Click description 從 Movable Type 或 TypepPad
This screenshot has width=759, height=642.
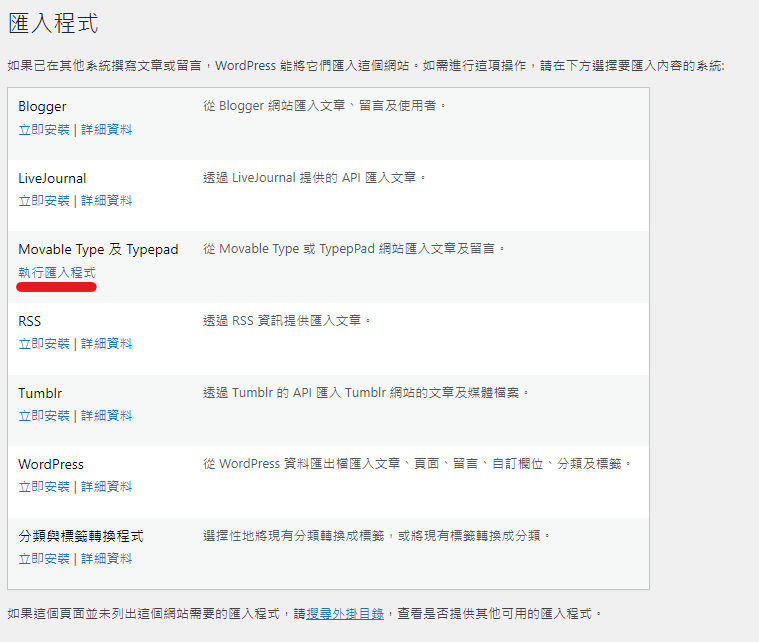click(x=354, y=249)
